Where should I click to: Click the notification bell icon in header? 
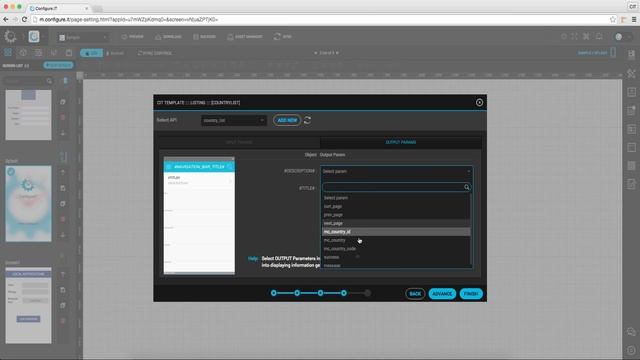point(599,37)
